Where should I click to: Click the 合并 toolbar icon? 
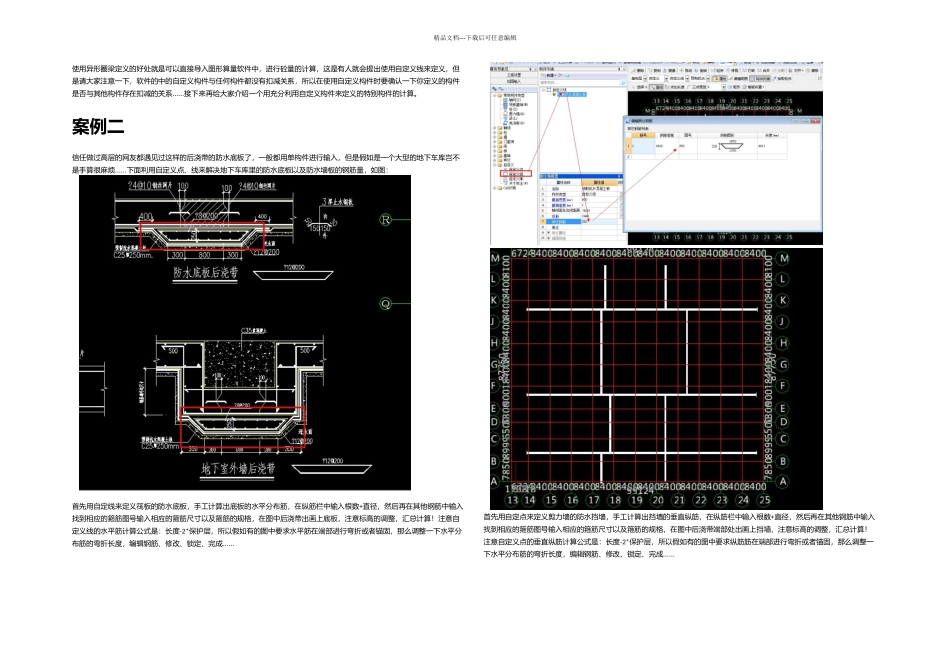[x=763, y=70]
